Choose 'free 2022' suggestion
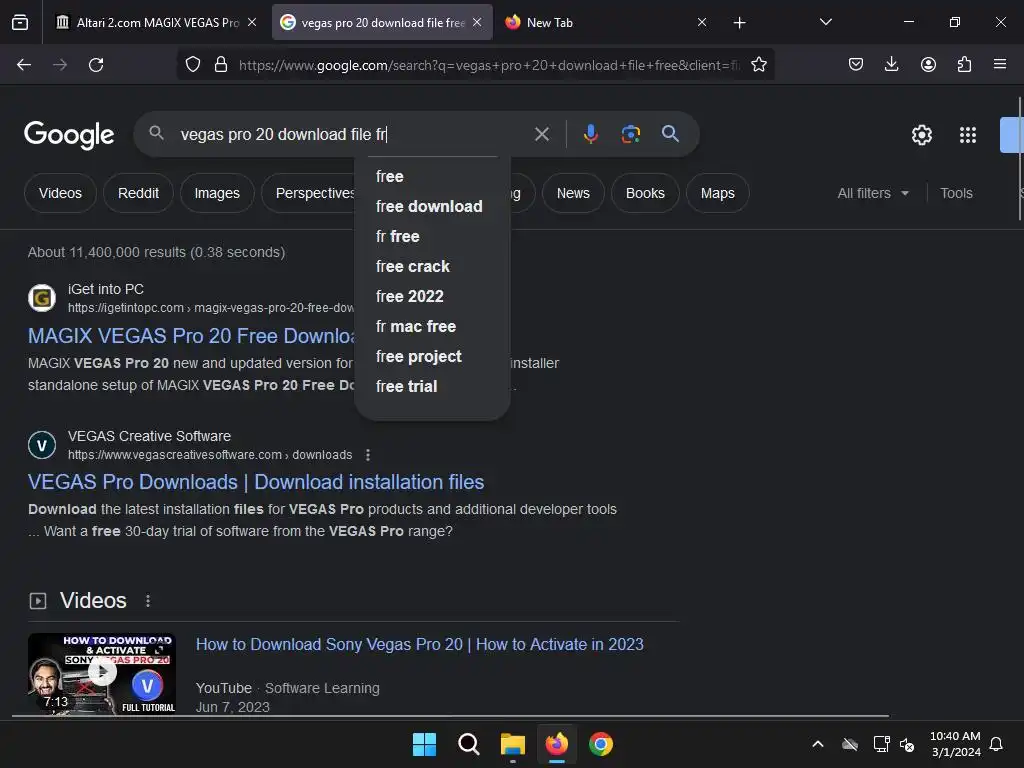1024x768 pixels. click(x=432, y=296)
